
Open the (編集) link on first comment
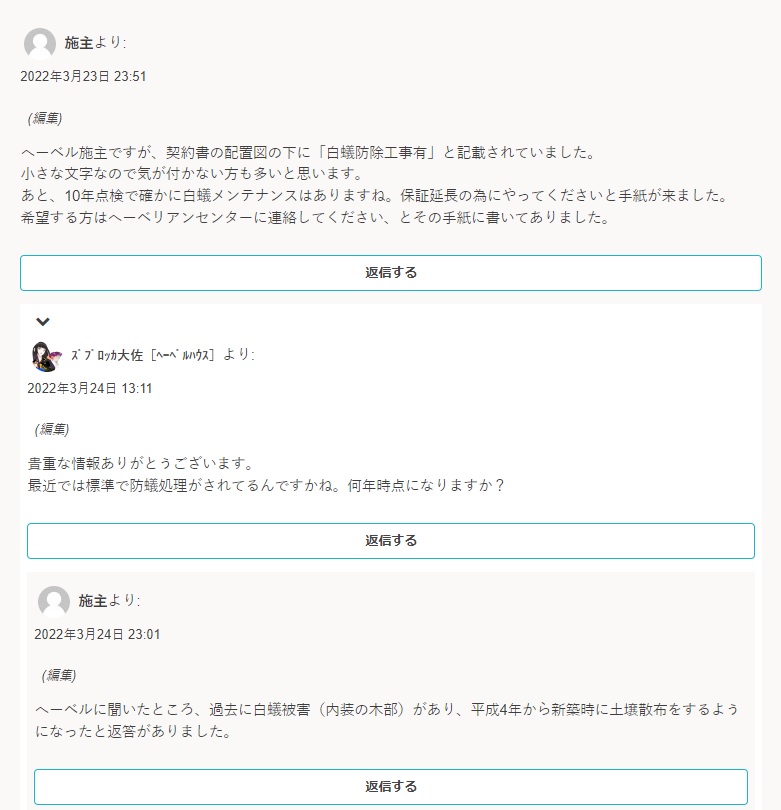click(45, 118)
